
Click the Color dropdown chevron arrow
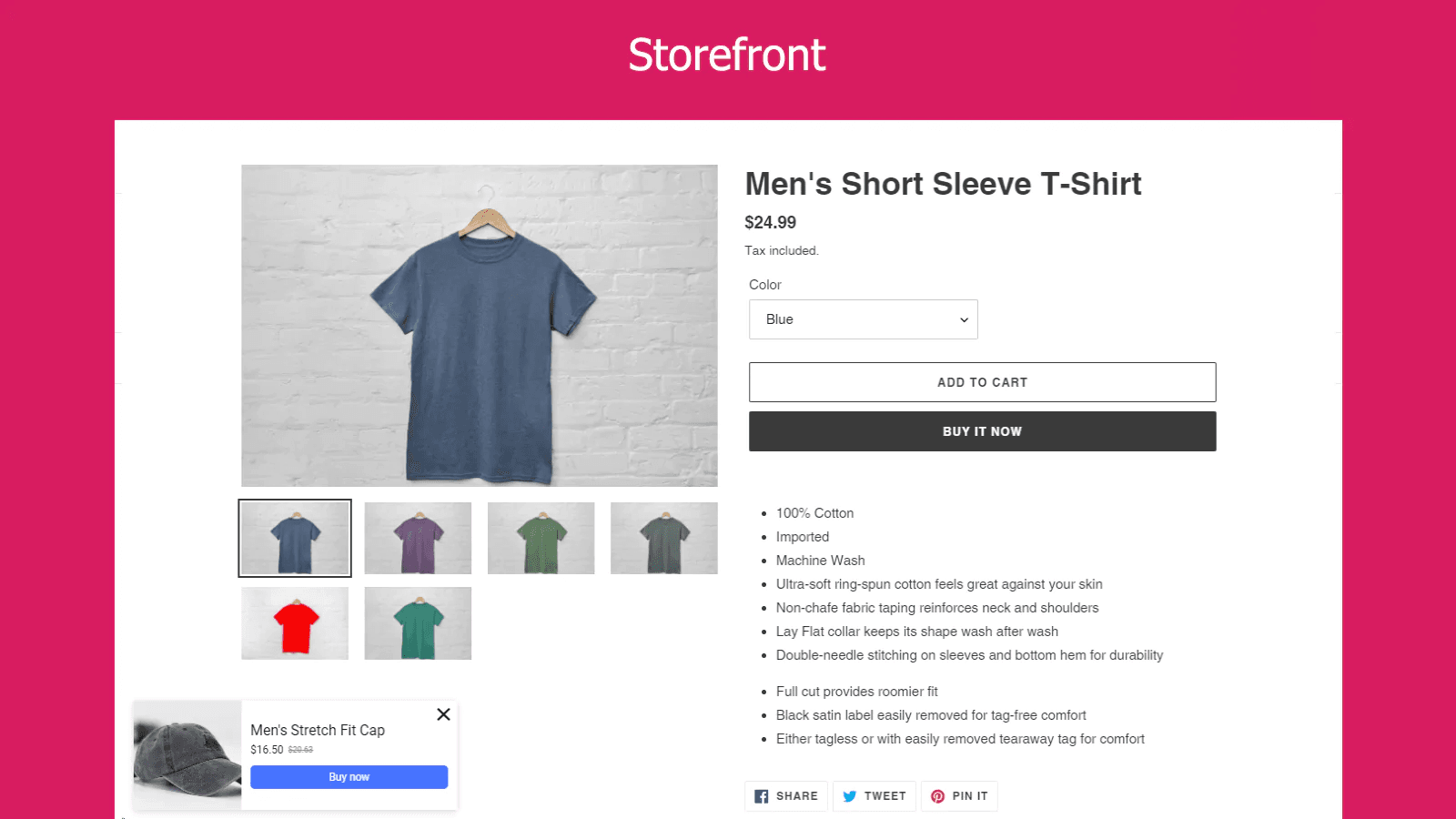(x=964, y=320)
